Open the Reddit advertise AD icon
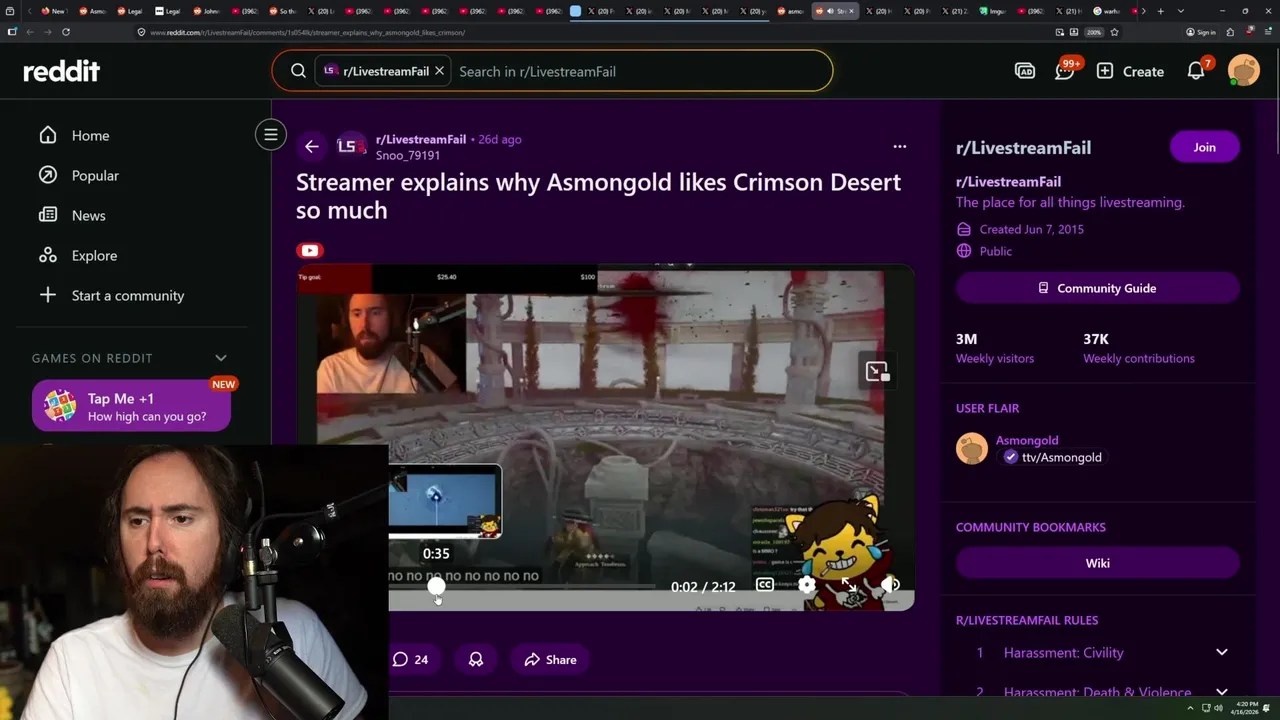 pyautogui.click(x=1025, y=71)
